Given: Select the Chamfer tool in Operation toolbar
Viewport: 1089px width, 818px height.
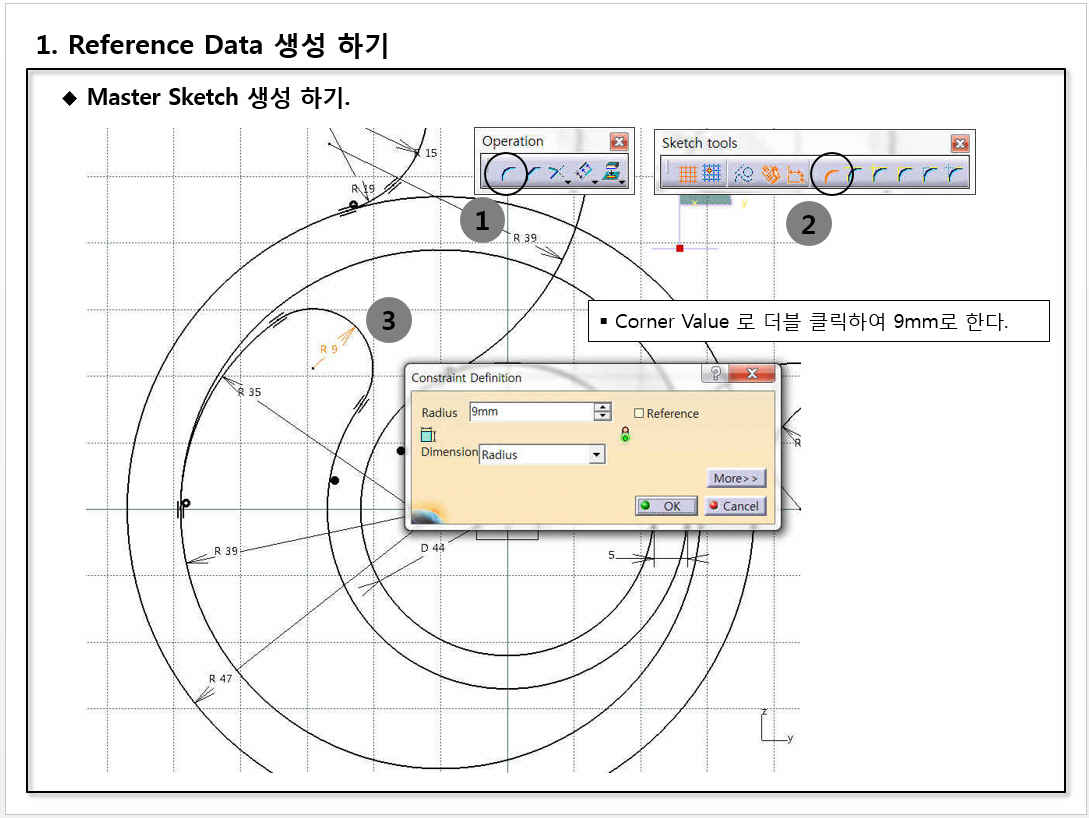Looking at the screenshot, I should 534,175.
